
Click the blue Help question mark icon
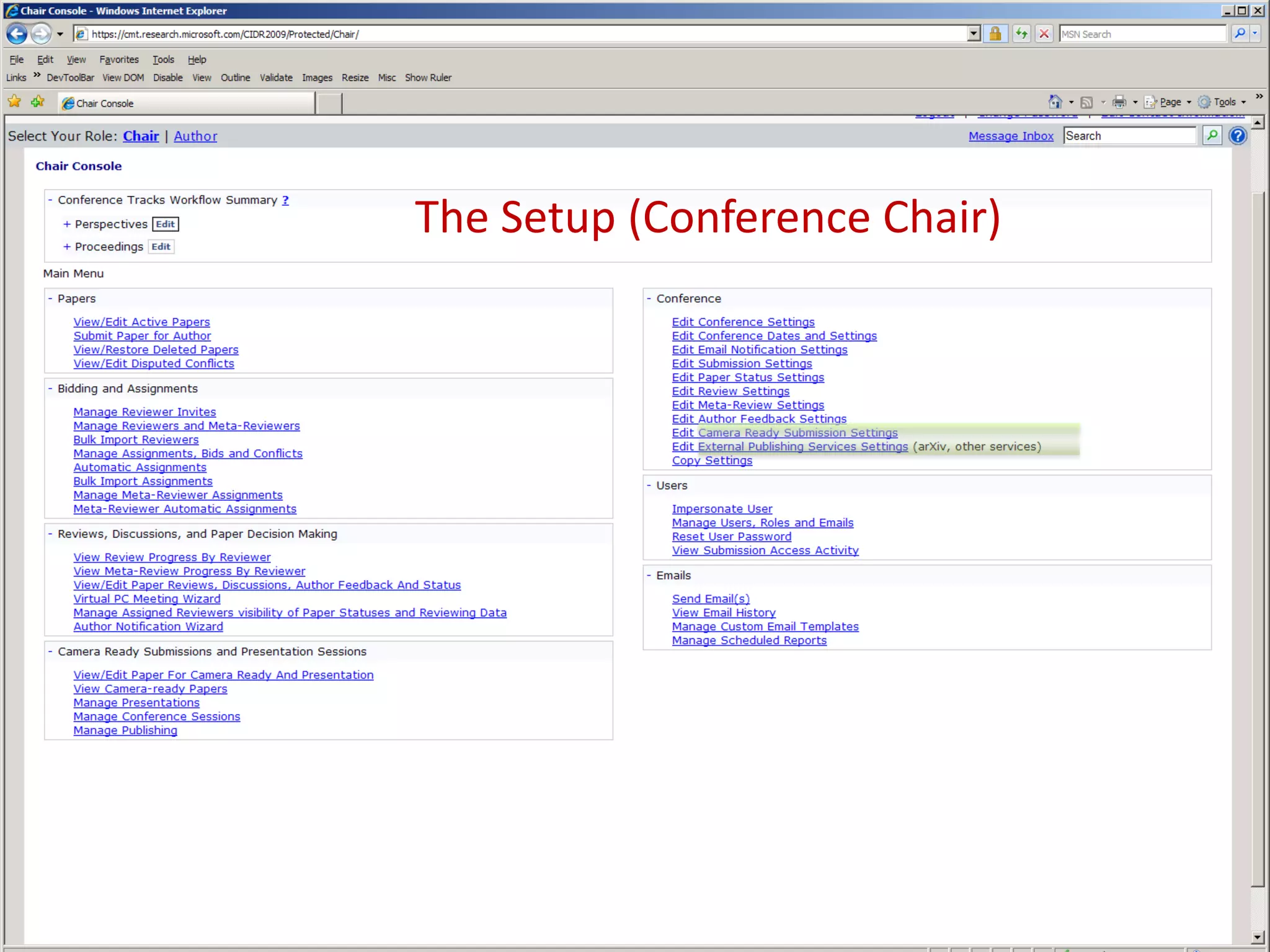pyautogui.click(x=1238, y=136)
